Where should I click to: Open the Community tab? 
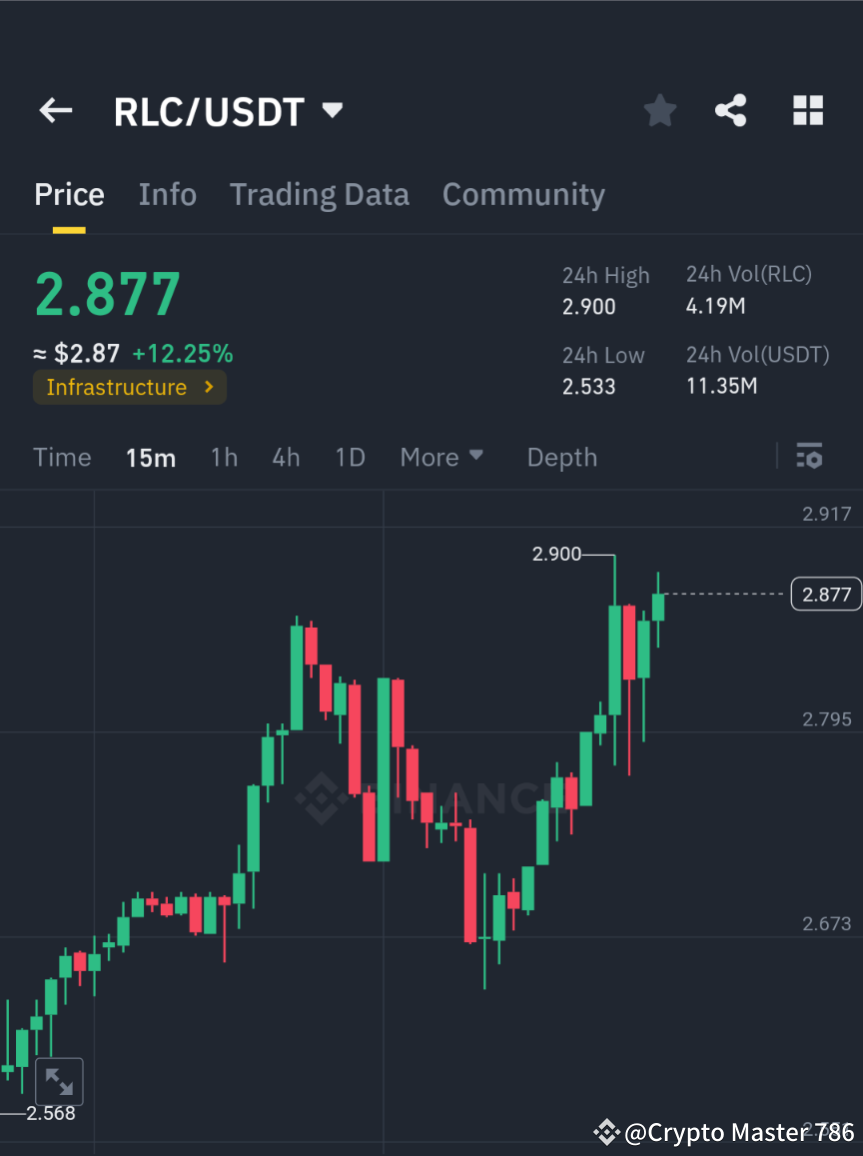[x=523, y=194]
